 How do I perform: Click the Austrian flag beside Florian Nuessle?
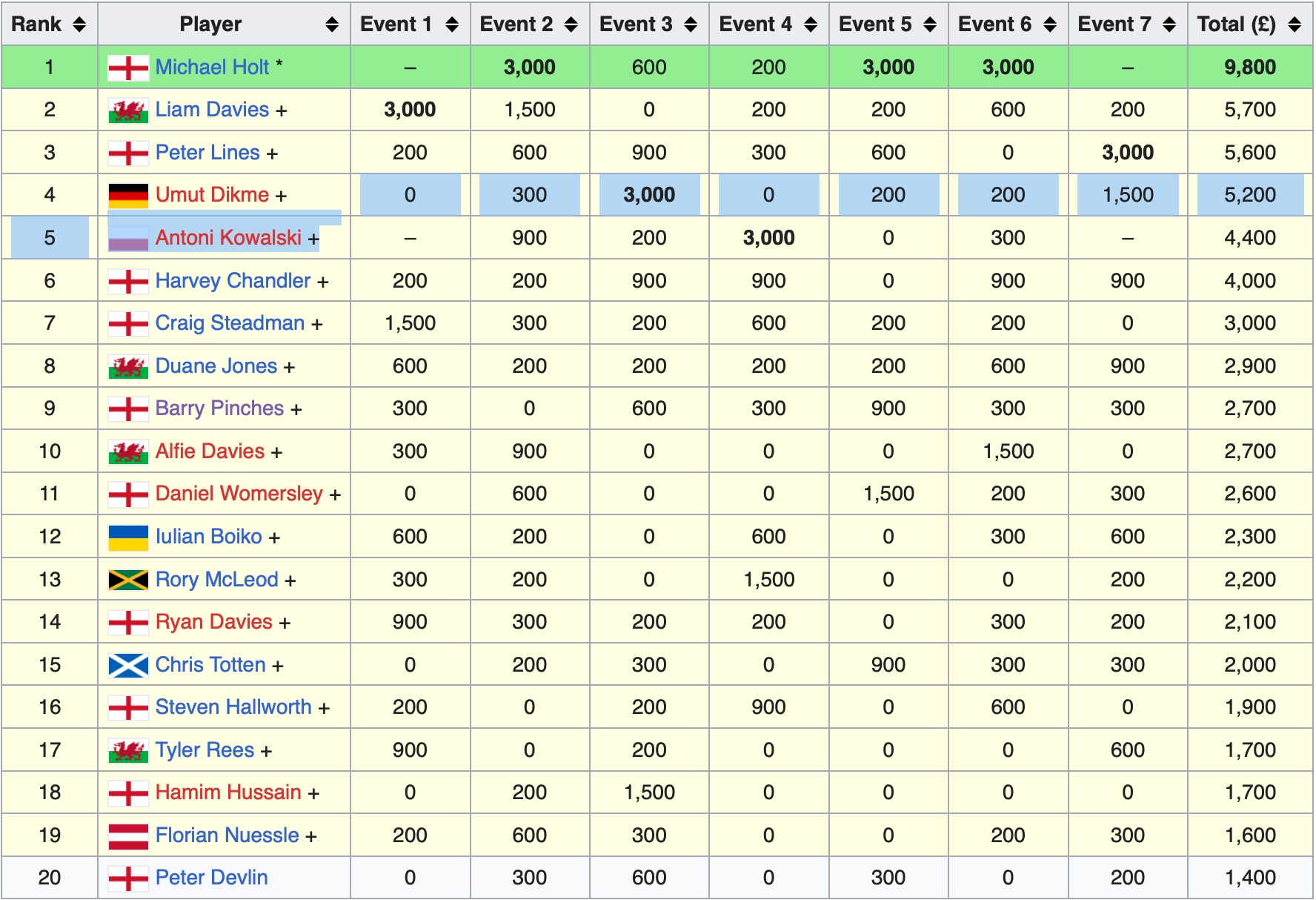128,836
